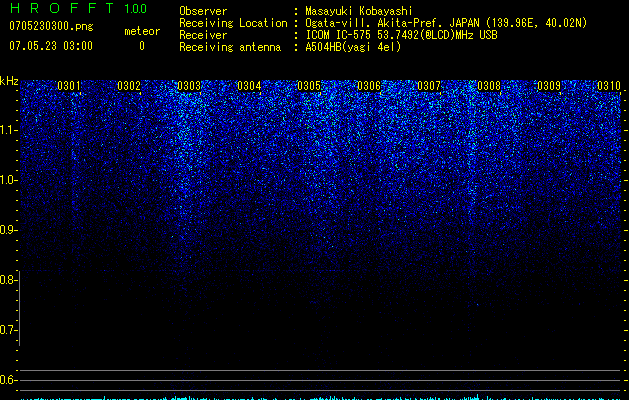Click the 0.7 kHz axis label
Image resolution: width=629 pixels, height=400 pixels.
8,330
